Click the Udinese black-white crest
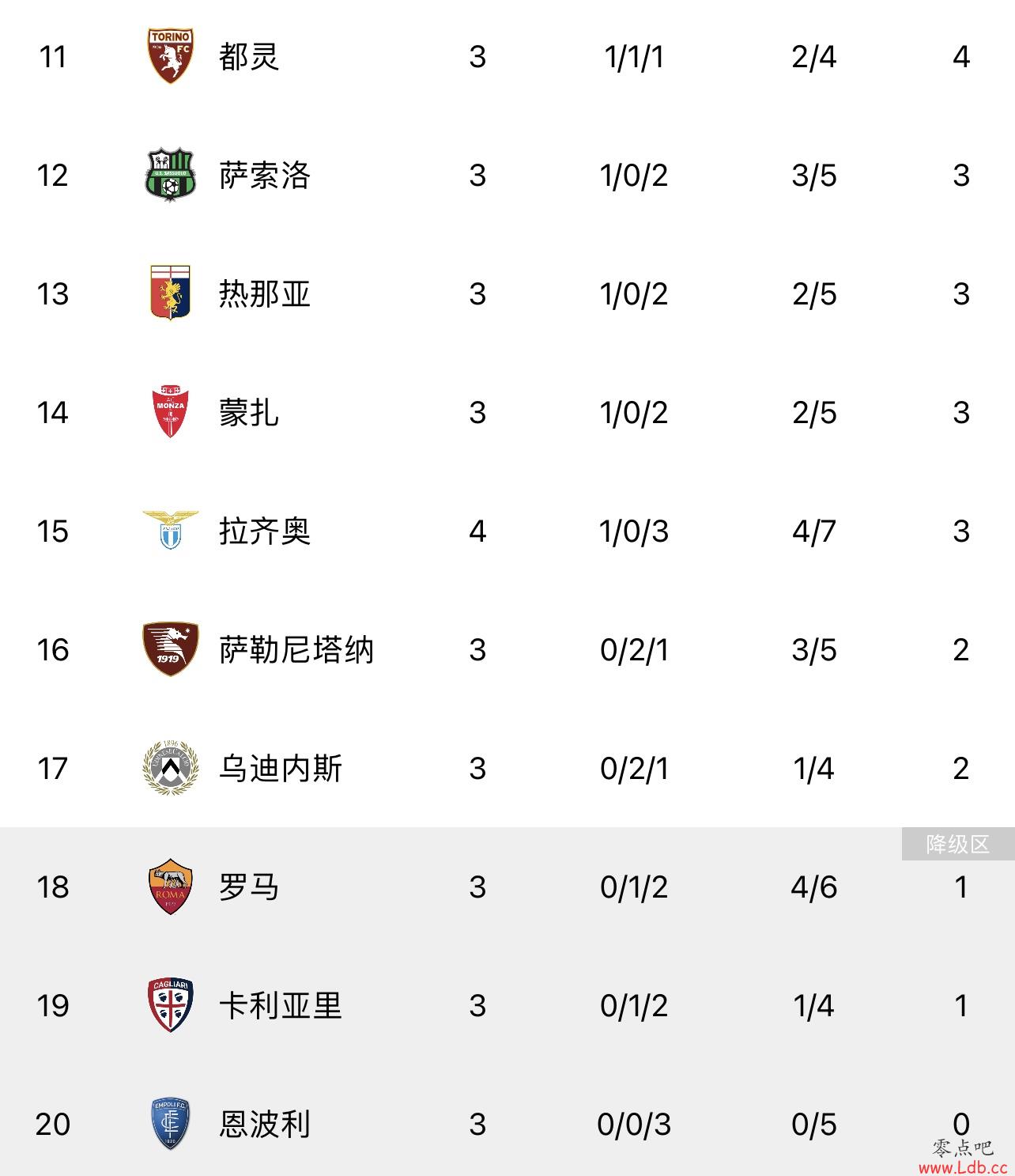Image resolution: width=1015 pixels, height=1176 pixels. [170, 768]
